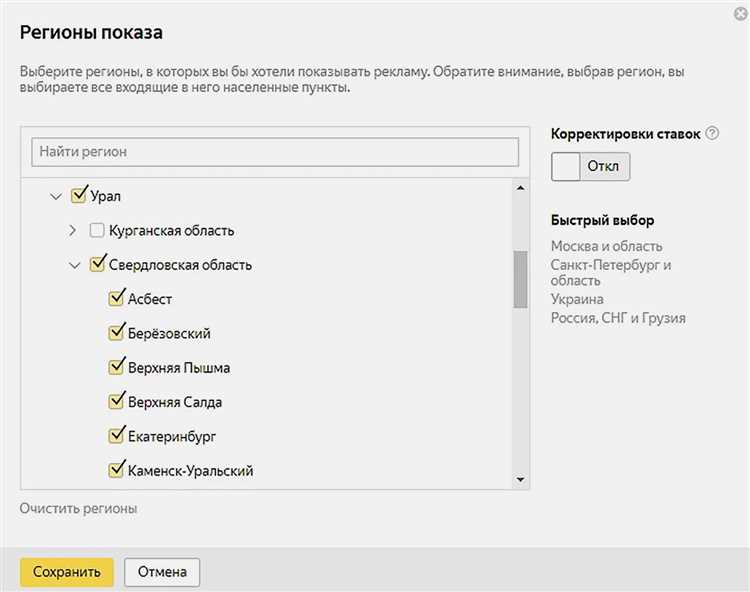Collapse the Урал tree node

pos(56,197)
